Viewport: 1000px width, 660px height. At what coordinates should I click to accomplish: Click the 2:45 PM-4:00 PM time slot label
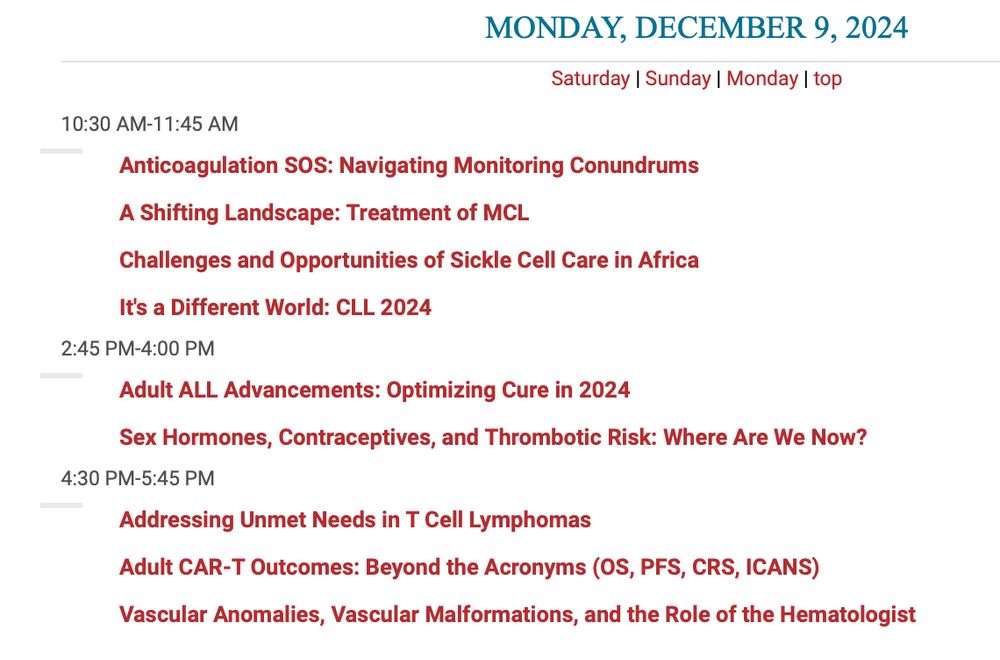pyautogui.click(x=137, y=348)
